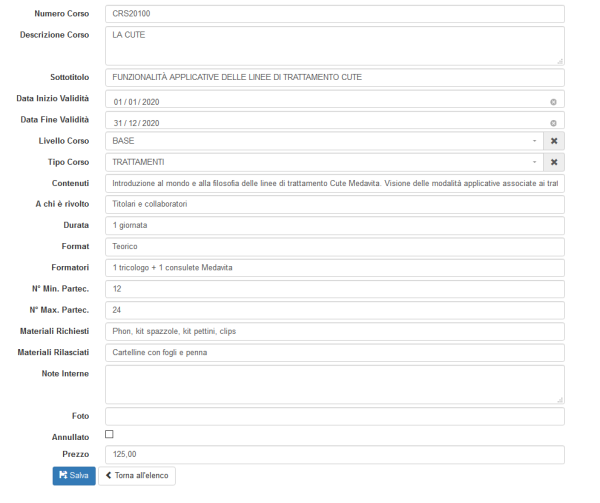Toggle the Annullato checkbox
600x503 pixels.
pos(109,434)
